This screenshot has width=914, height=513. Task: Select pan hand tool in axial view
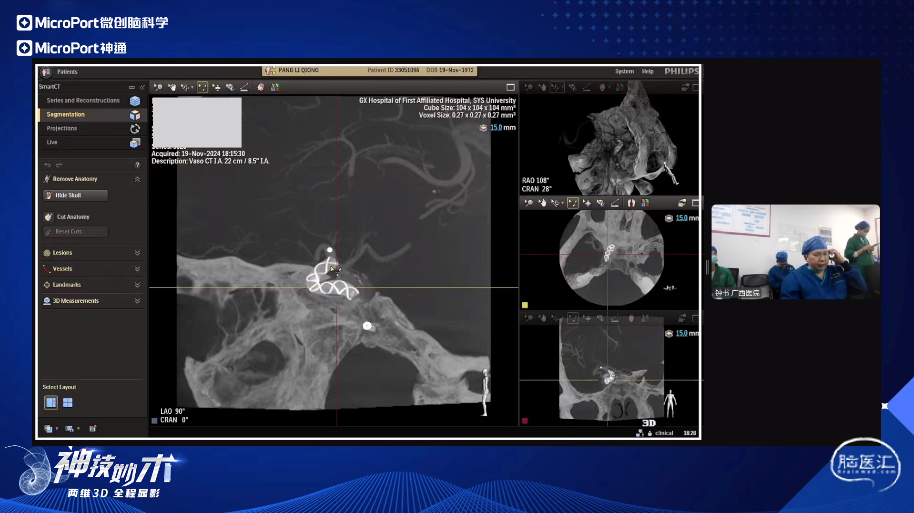pos(543,203)
